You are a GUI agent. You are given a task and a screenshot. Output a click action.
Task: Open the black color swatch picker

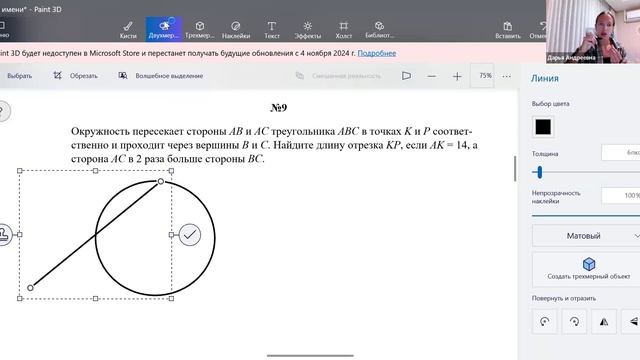(x=543, y=127)
